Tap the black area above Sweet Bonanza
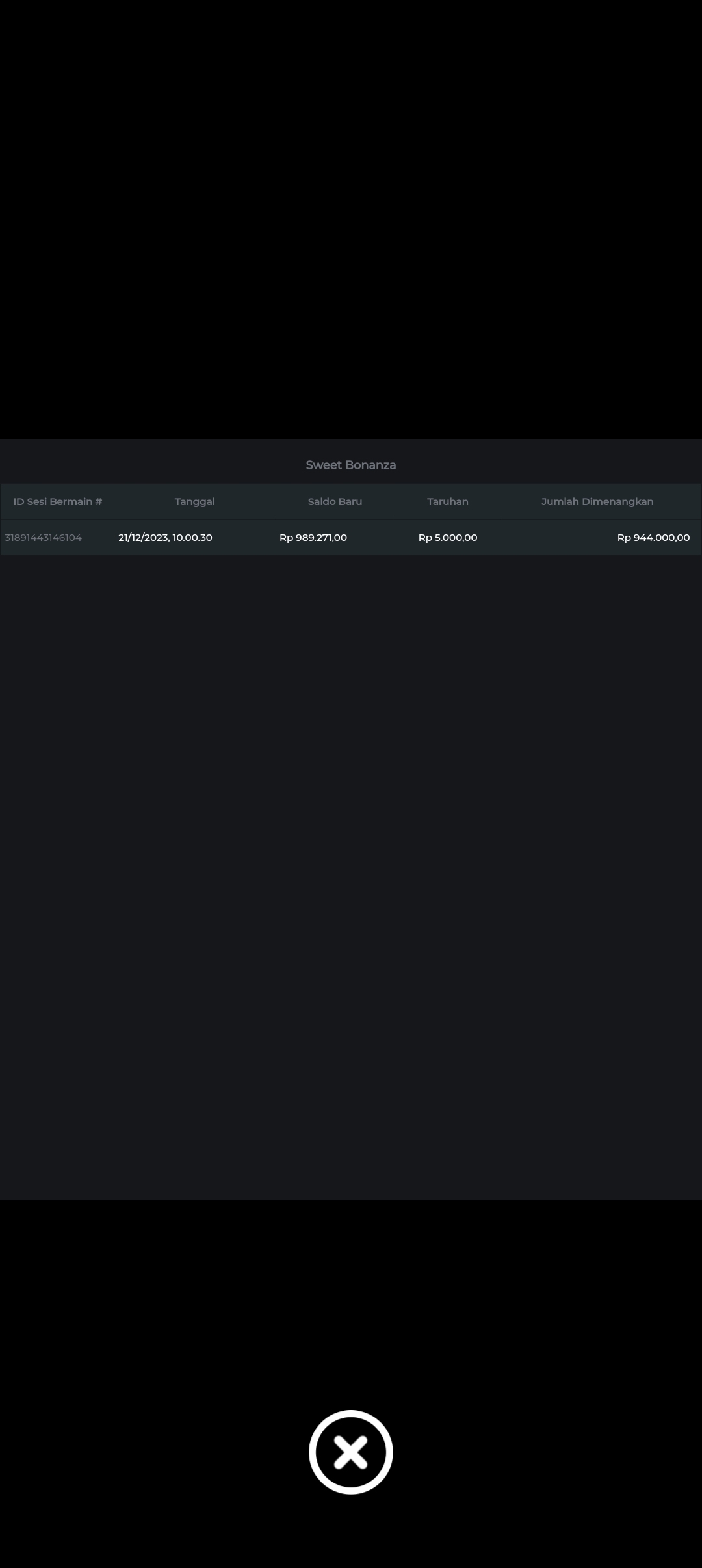The width and height of the screenshot is (702, 1568). (351, 221)
